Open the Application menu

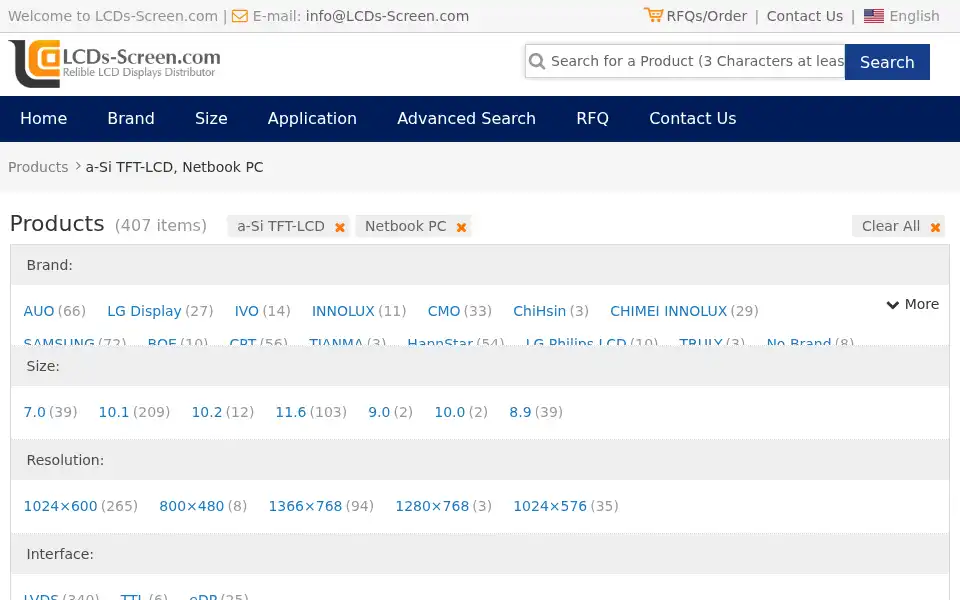312,118
